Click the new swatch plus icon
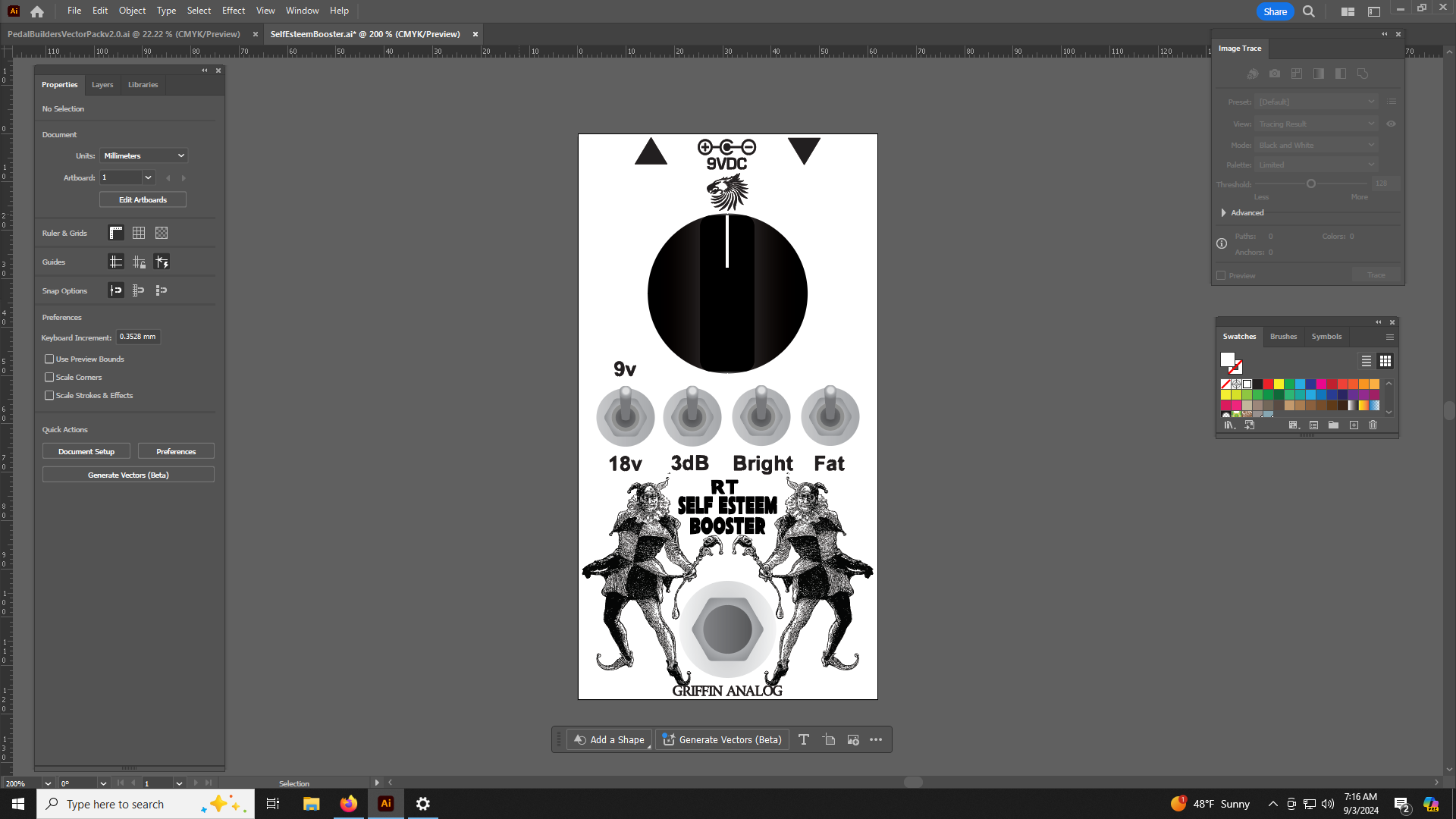The width and height of the screenshot is (1456, 819). tap(1354, 425)
